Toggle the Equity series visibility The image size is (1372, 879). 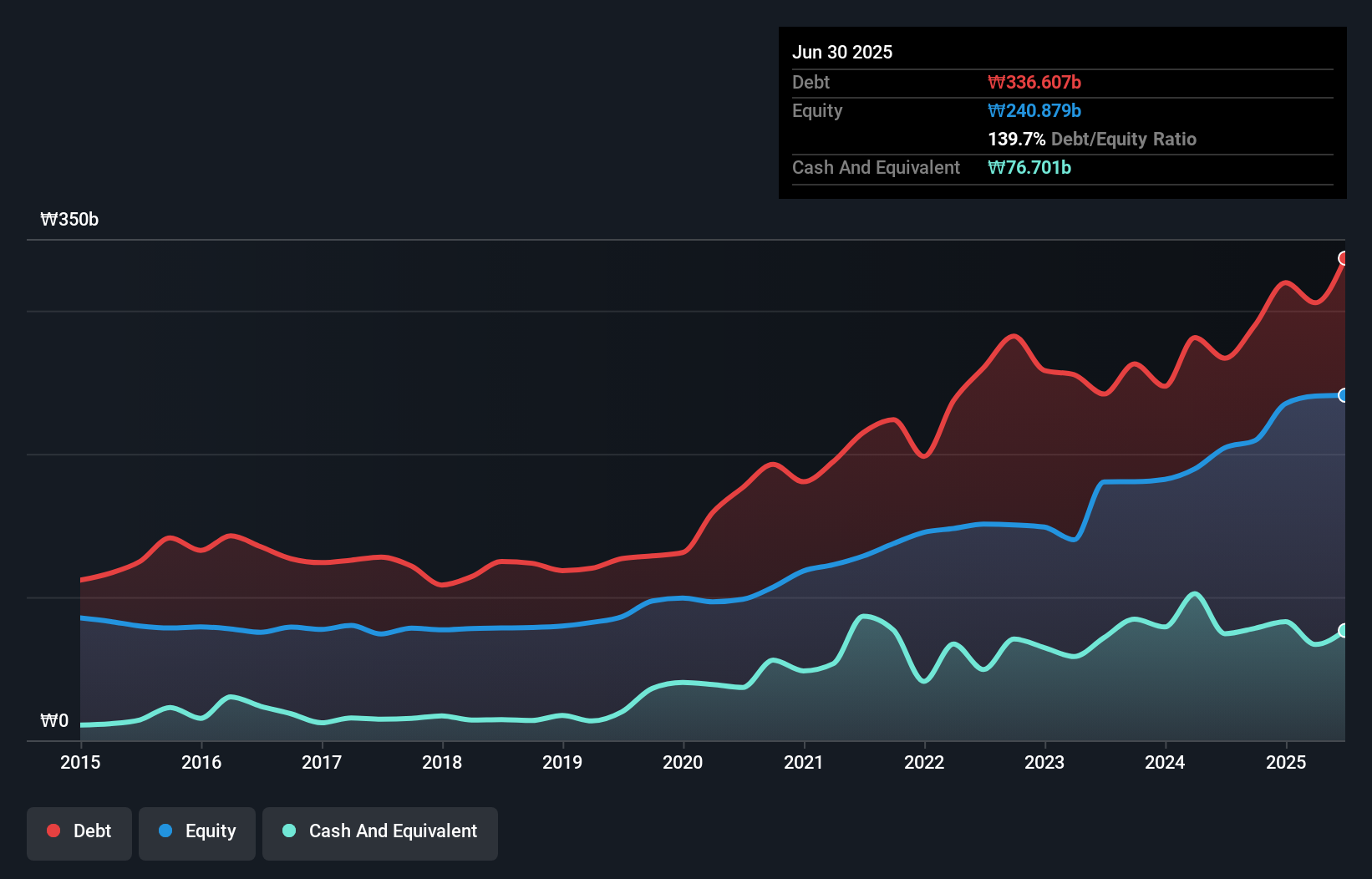(196, 831)
